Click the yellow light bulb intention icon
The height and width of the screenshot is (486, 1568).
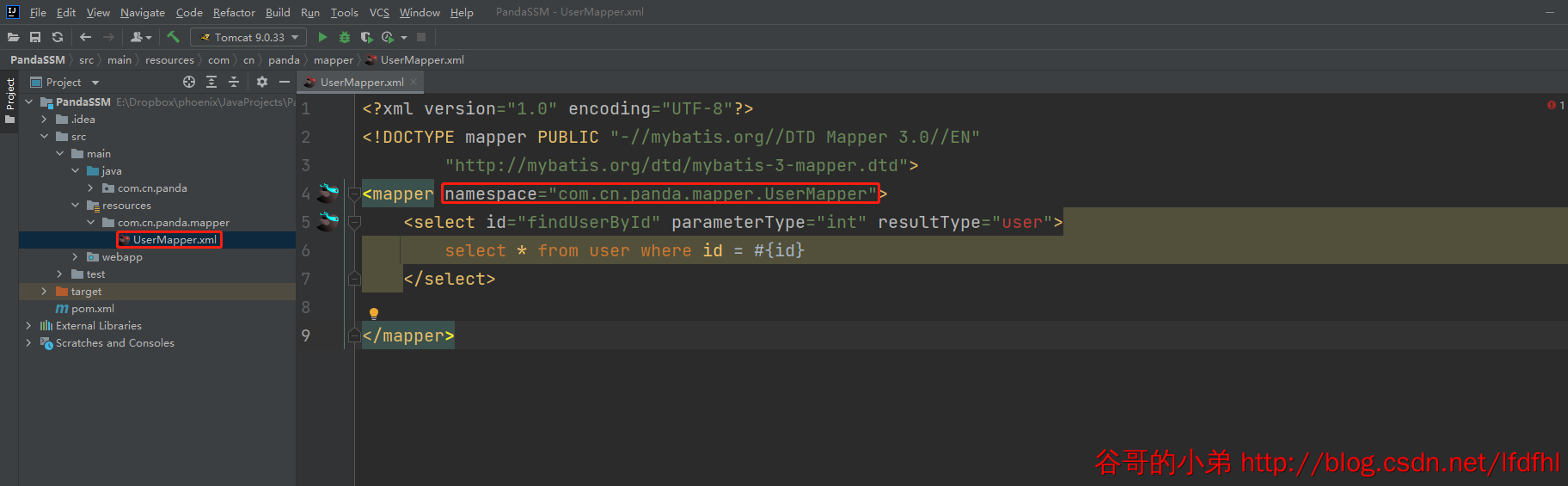click(374, 314)
